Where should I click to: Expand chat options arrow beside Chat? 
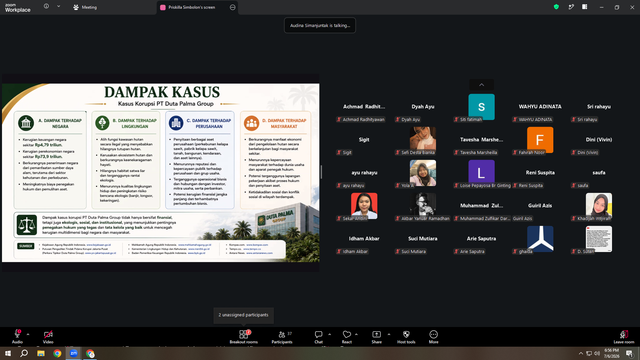pyautogui.click(x=329, y=334)
